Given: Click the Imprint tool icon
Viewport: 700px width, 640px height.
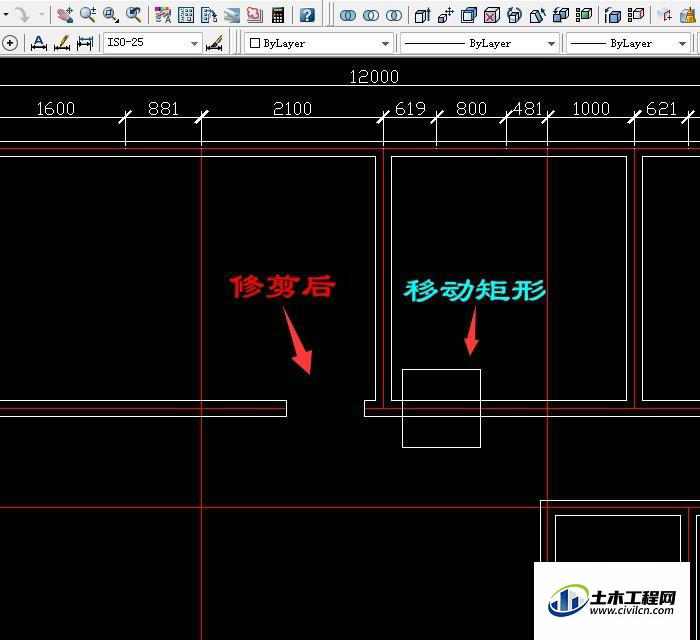Looking at the screenshot, I should (x=665, y=15).
